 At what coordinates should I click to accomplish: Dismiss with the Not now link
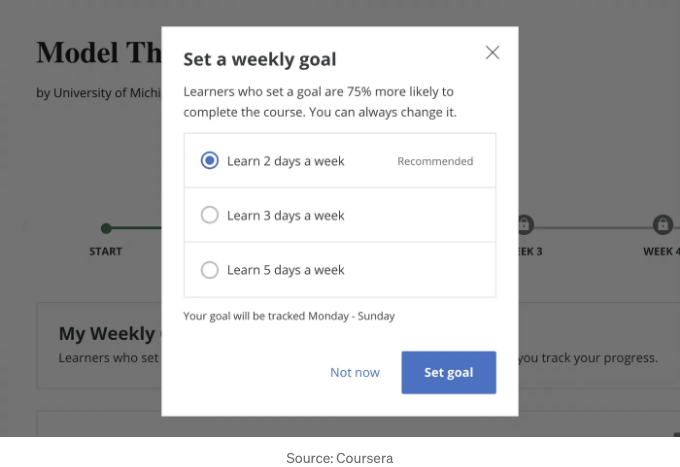[x=355, y=372]
